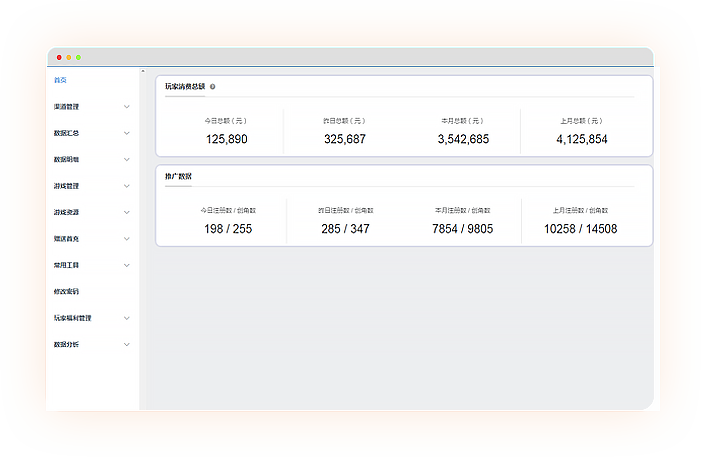The width and height of the screenshot is (701, 457).
Task: Click the 本月总额（元）label
Action: 463,121
